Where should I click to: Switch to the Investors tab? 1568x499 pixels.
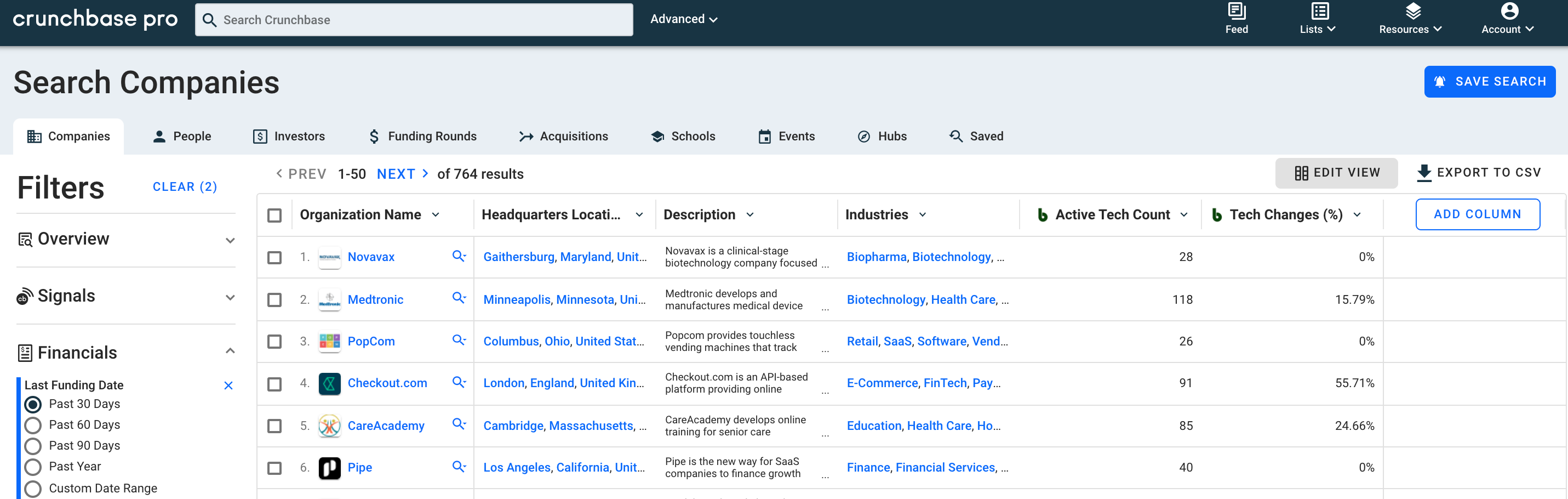coord(289,137)
